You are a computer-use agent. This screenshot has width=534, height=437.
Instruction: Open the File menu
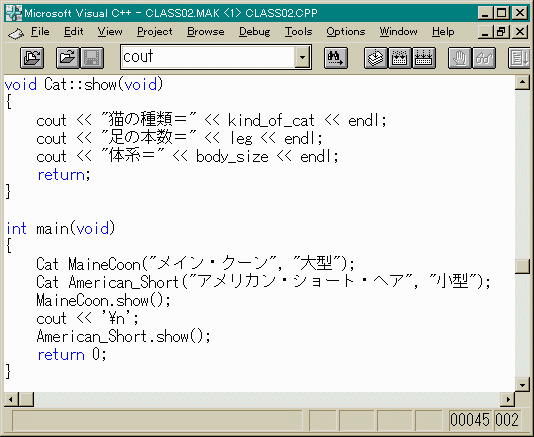point(40,32)
